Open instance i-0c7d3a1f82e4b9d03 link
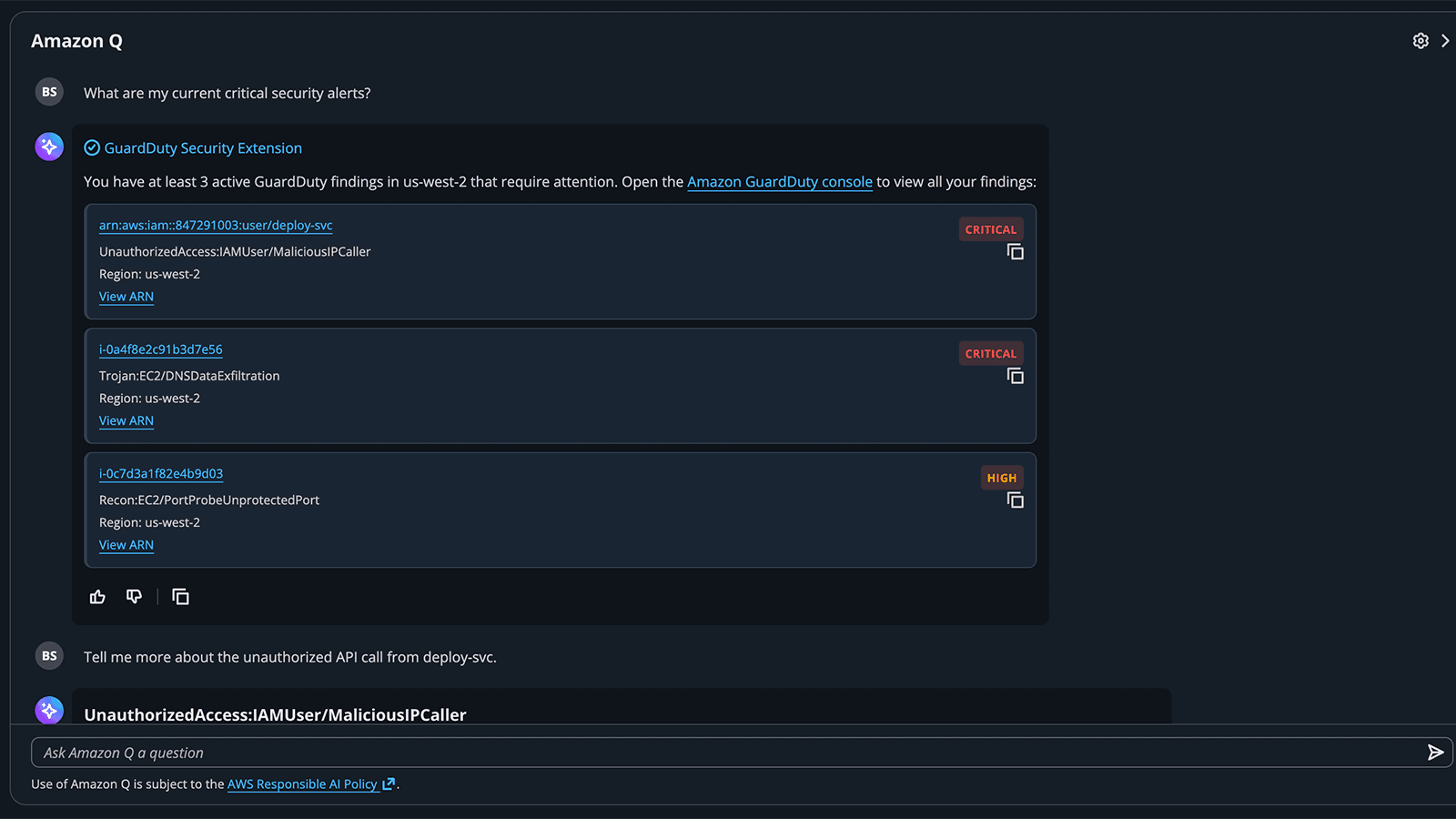The image size is (1456, 819). click(x=161, y=474)
